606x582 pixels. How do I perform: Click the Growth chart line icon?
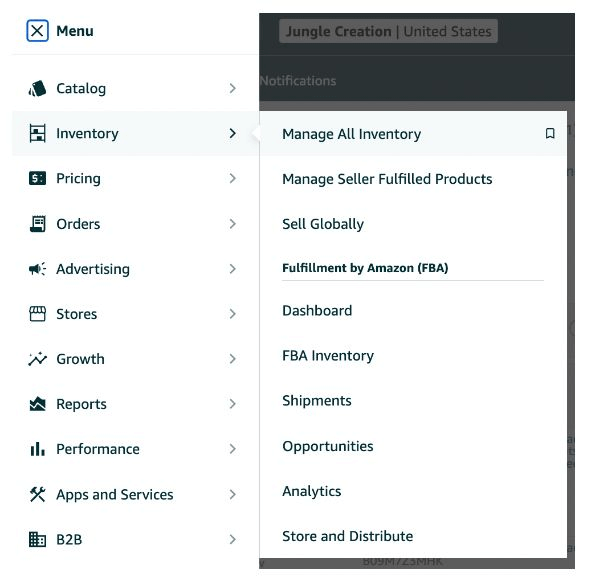click(x=37, y=359)
